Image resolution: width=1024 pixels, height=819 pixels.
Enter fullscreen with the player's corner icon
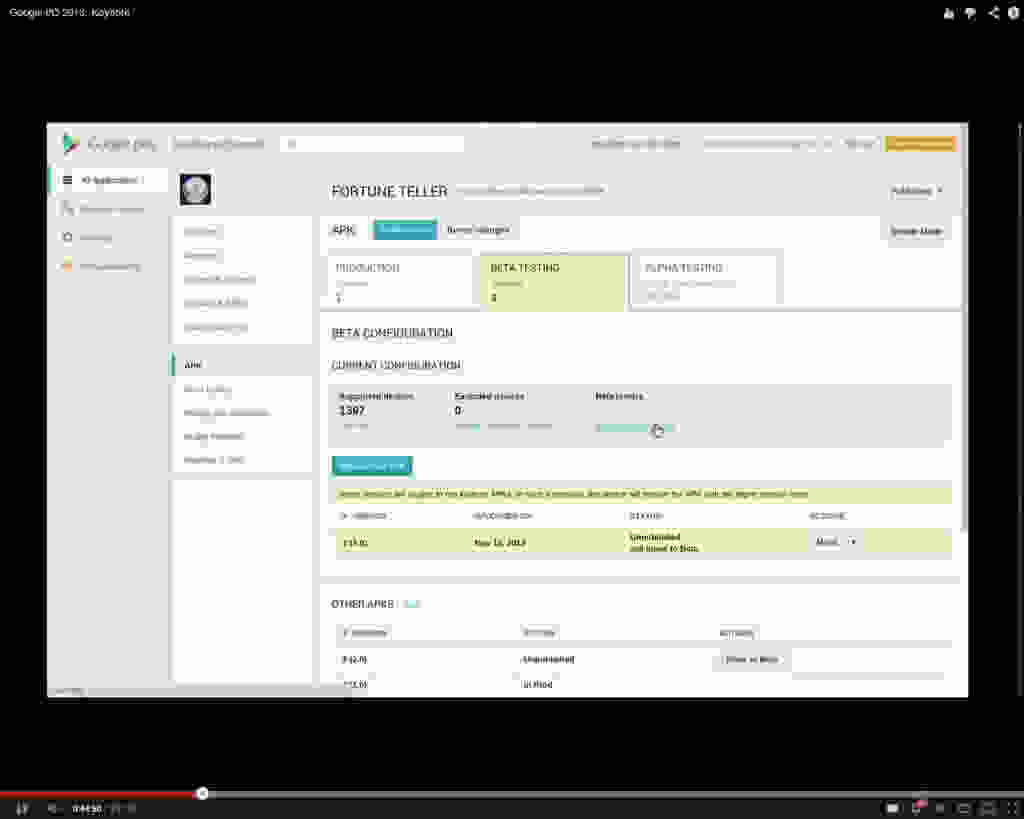(1013, 809)
